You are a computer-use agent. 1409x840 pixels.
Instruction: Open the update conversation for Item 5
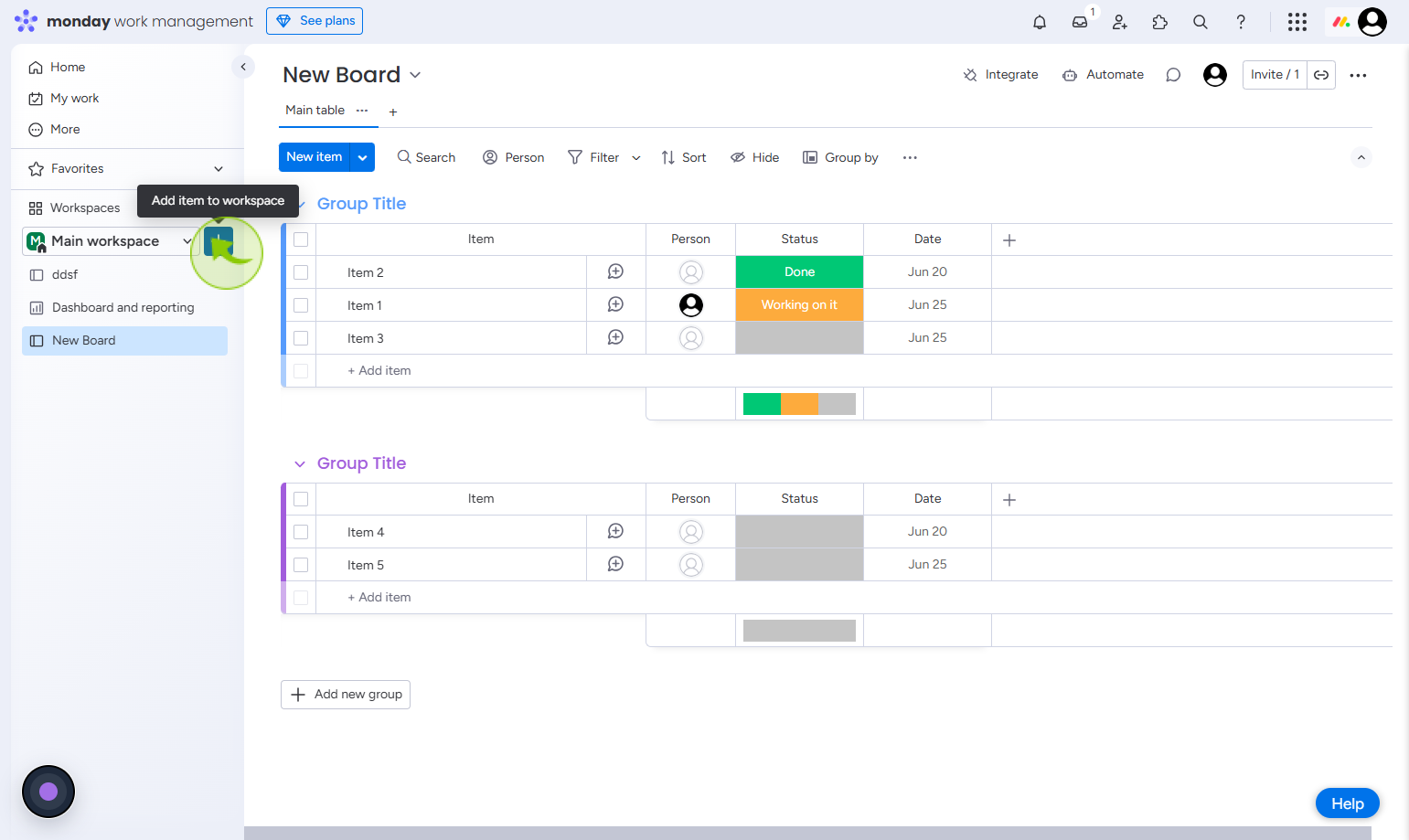click(616, 564)
